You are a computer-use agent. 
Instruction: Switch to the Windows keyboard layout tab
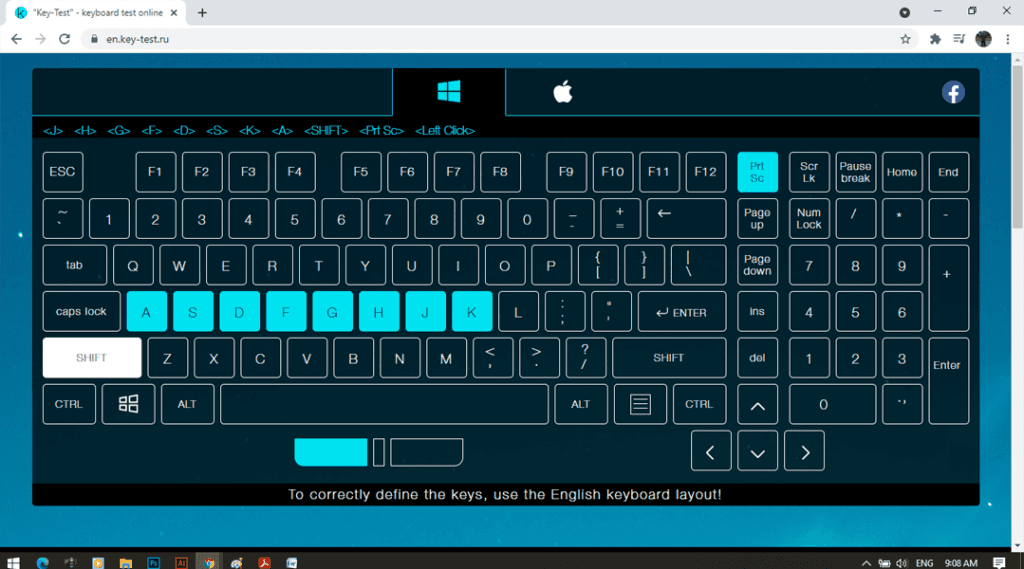tap(449, 92)
